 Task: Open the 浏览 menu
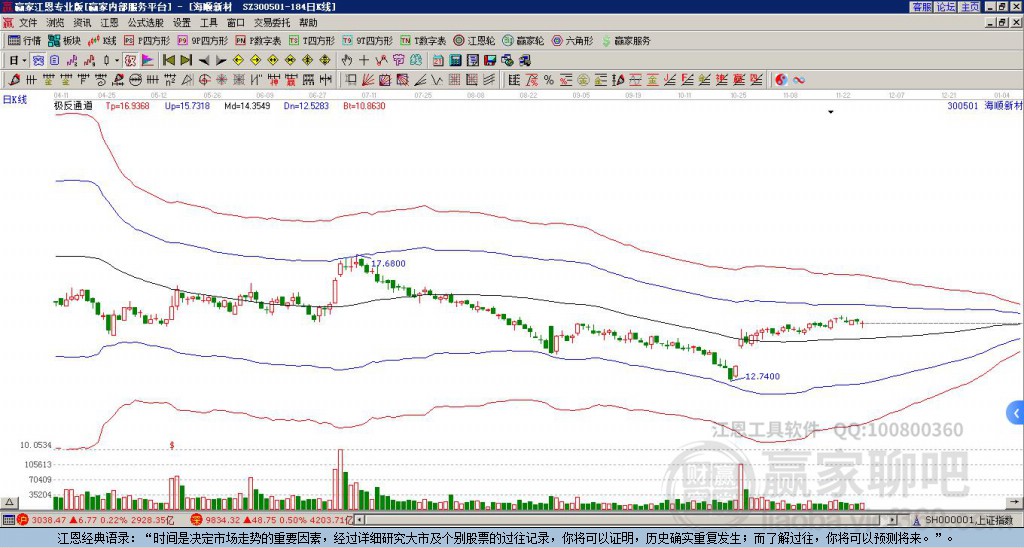point(56,23)
